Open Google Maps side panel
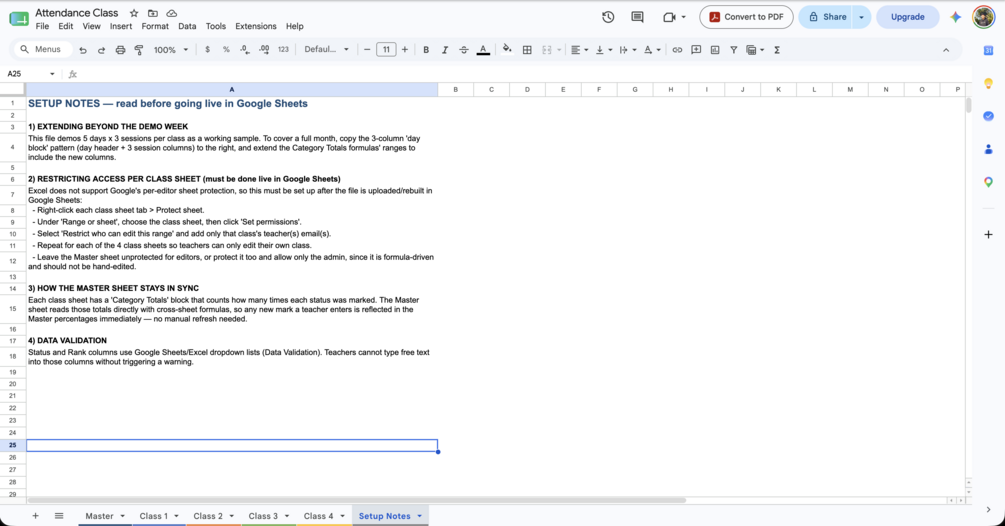This screenshot has width=1005, height=526. coord(988,182)
